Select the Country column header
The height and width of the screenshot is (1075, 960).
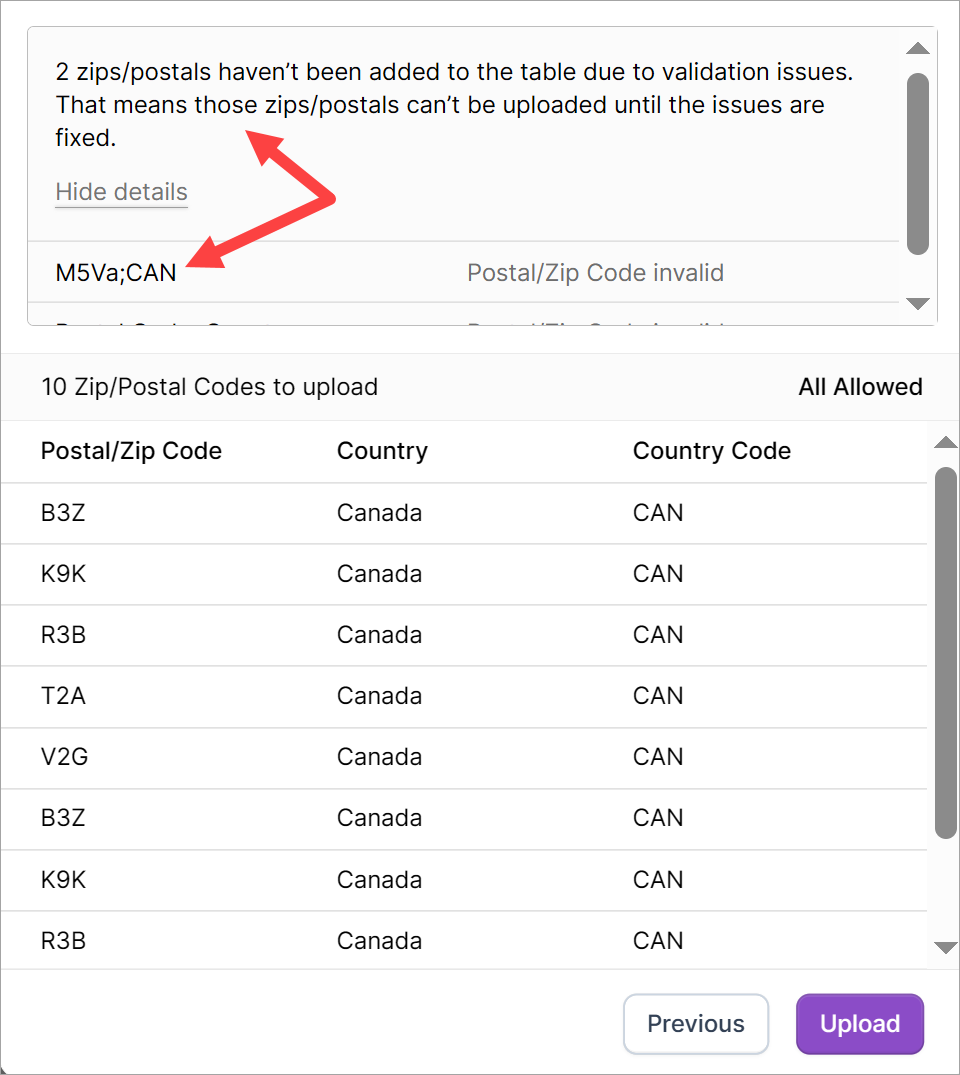click(382, 451)
